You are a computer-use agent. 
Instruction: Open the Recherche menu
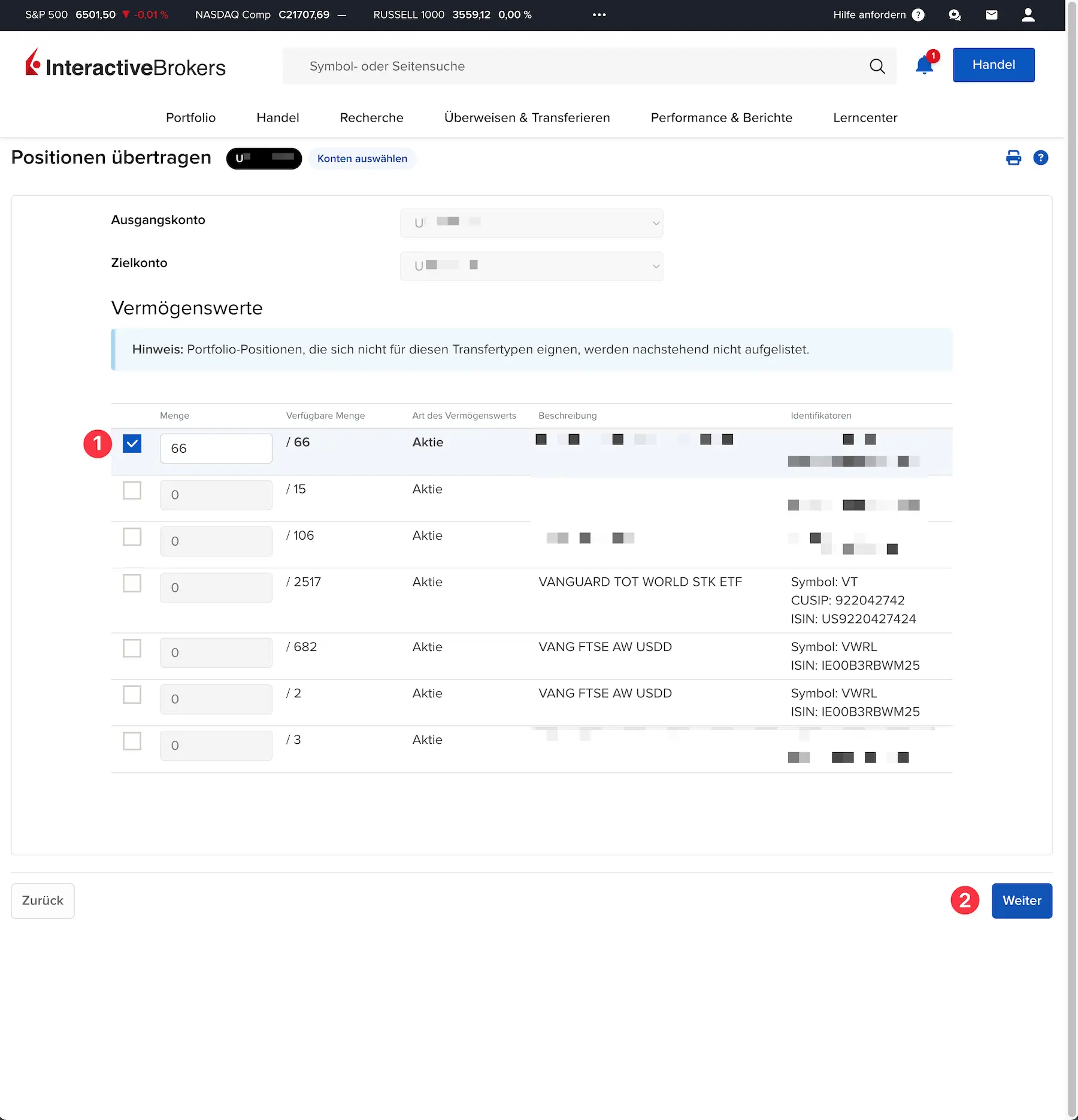point(371,117)
